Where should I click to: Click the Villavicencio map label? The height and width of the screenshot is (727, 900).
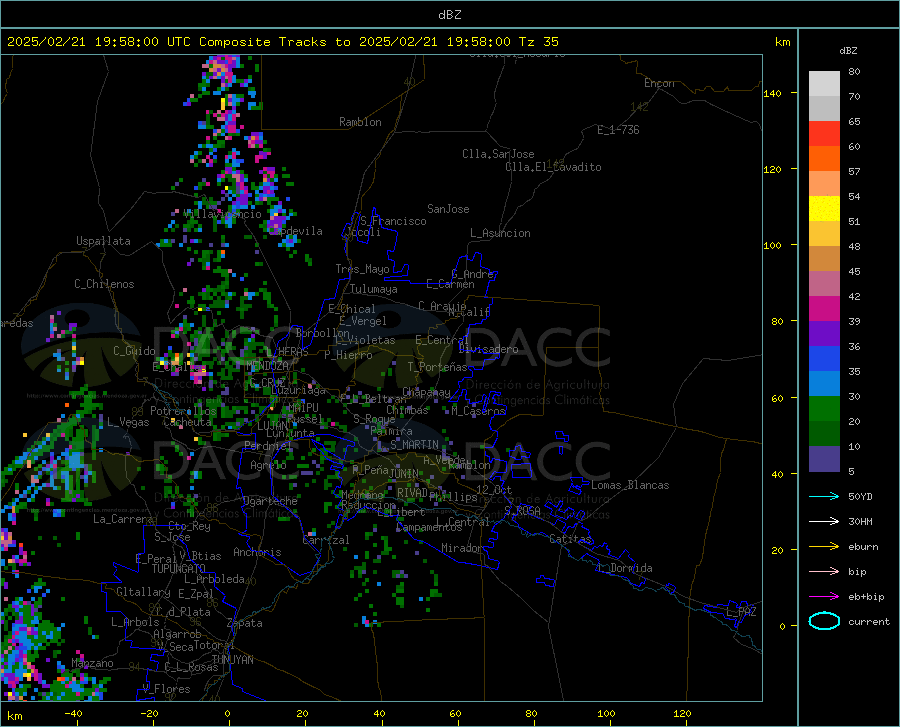tap(223, 214)
